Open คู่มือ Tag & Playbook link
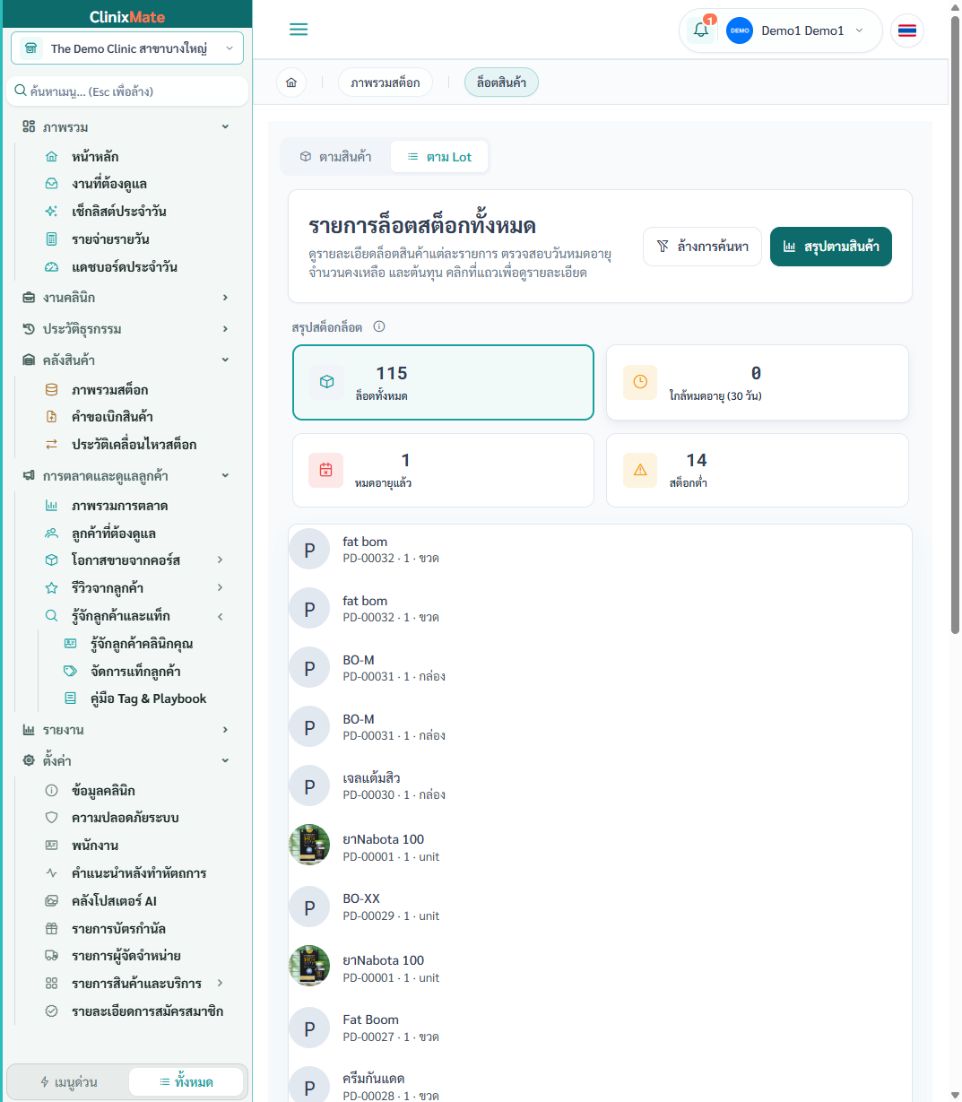 (x=148, y=699)
